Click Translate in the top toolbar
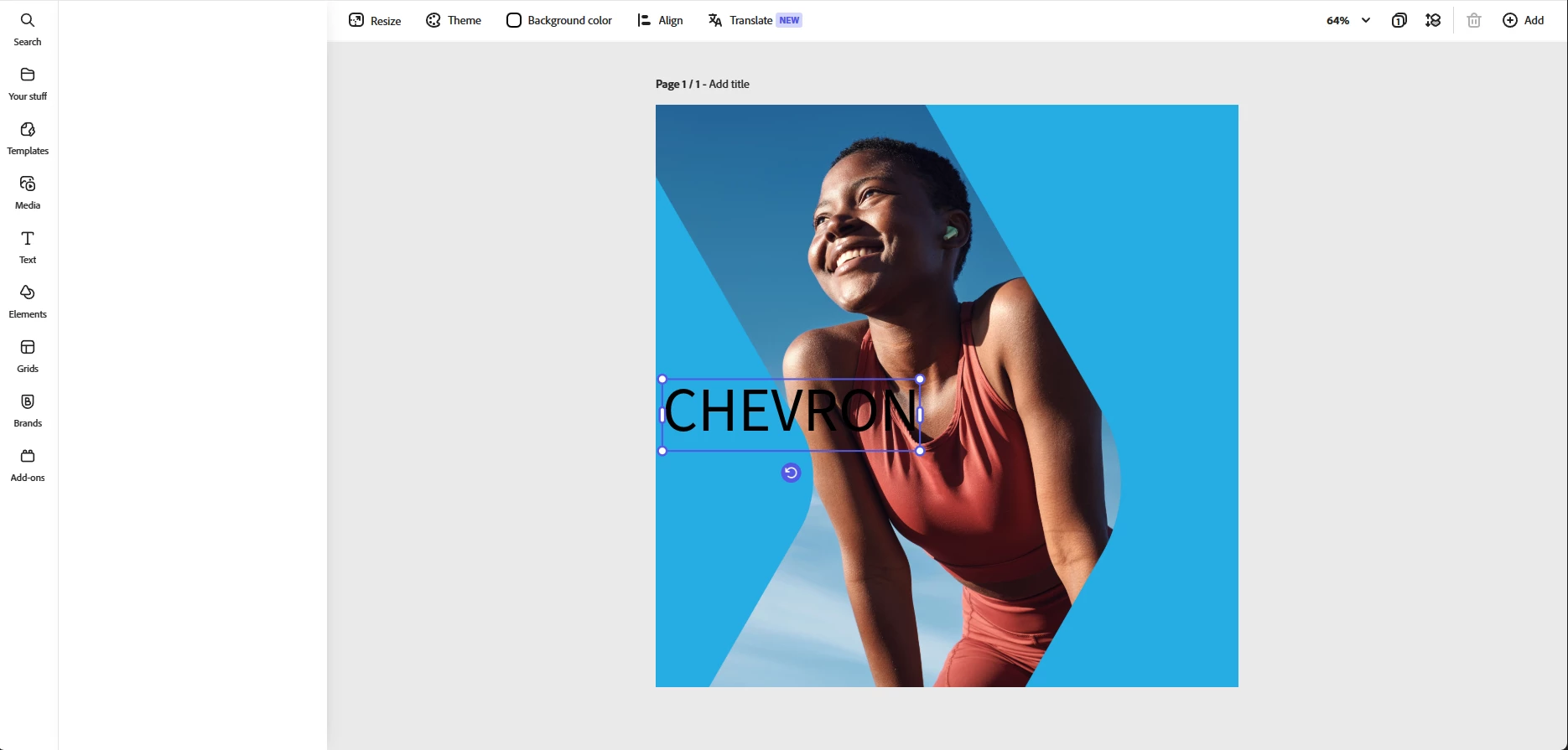Screen dimensions: 1568x750 [755, 20]
